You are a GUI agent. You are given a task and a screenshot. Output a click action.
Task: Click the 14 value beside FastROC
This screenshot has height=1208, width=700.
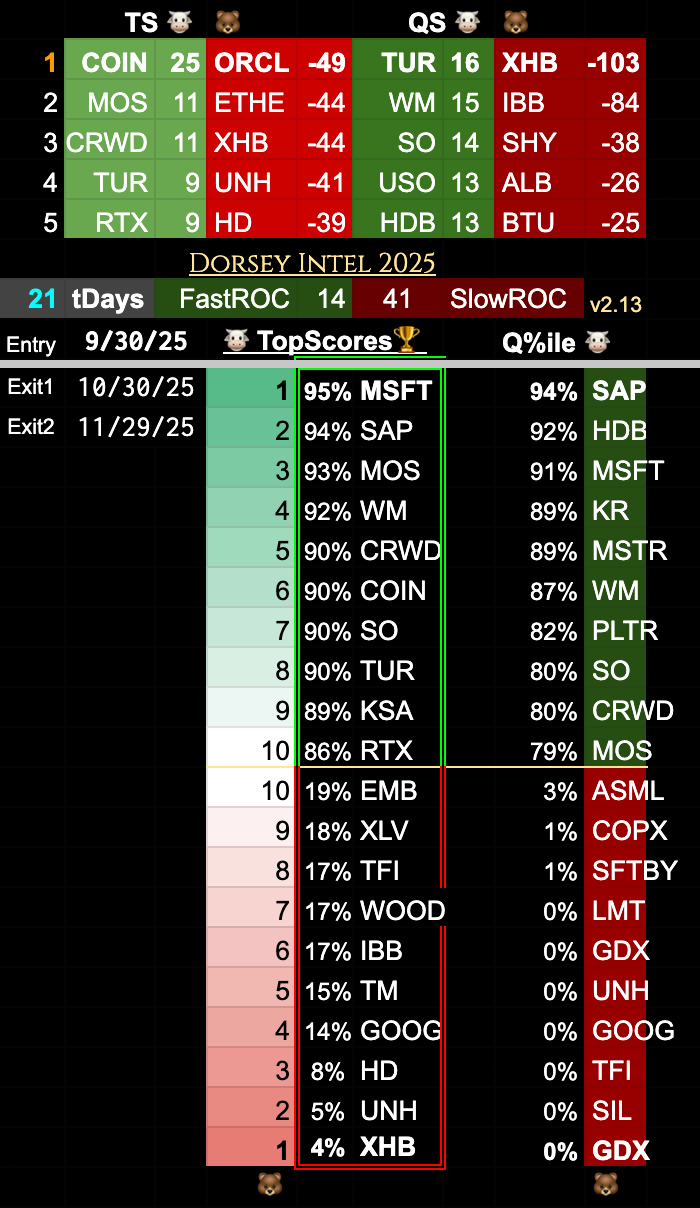tap(330, 298)
